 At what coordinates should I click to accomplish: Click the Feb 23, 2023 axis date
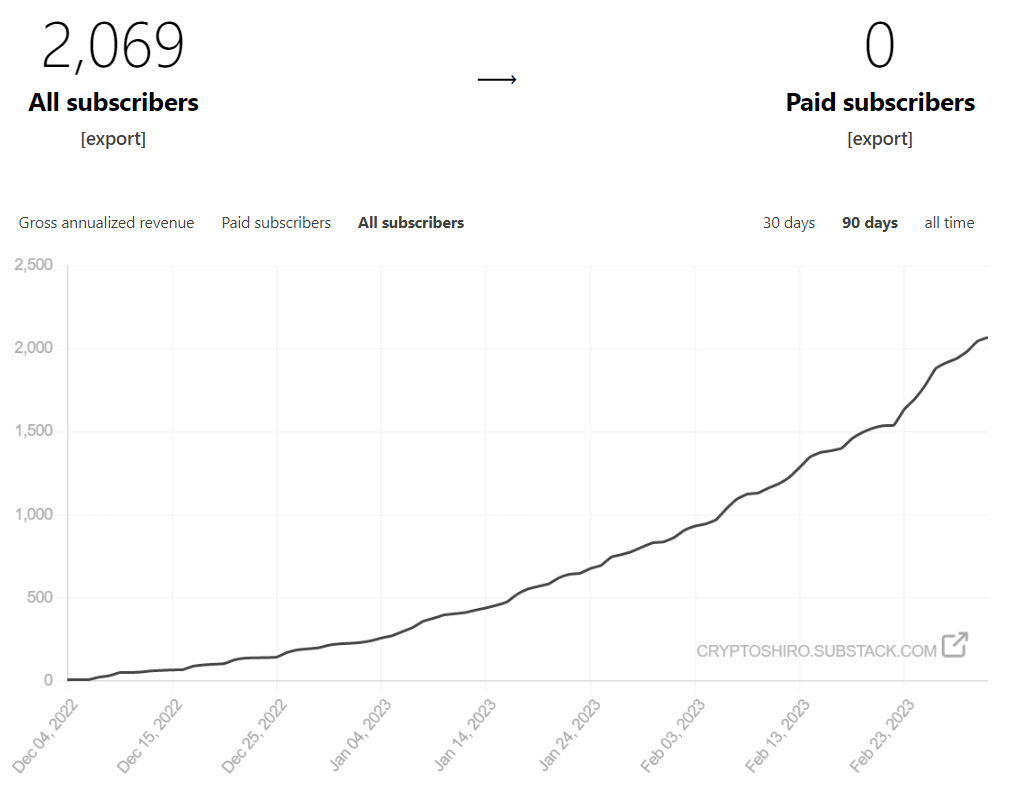pos(882,735)
